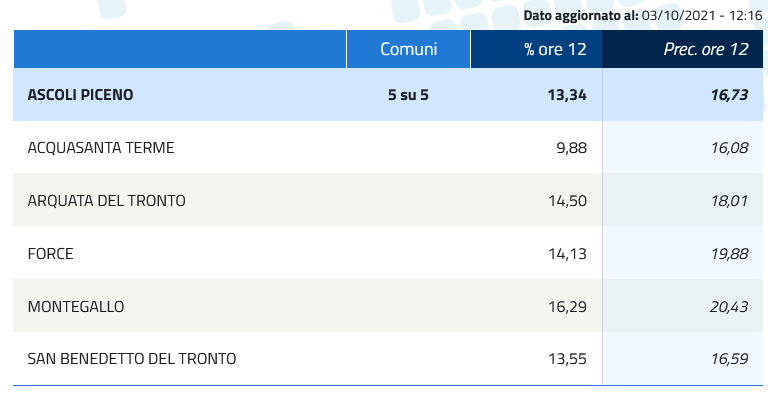This screenshot has width=768, height=398.
Task: Click the 5 su 5 municipalities count
Action: click(408, 94)
